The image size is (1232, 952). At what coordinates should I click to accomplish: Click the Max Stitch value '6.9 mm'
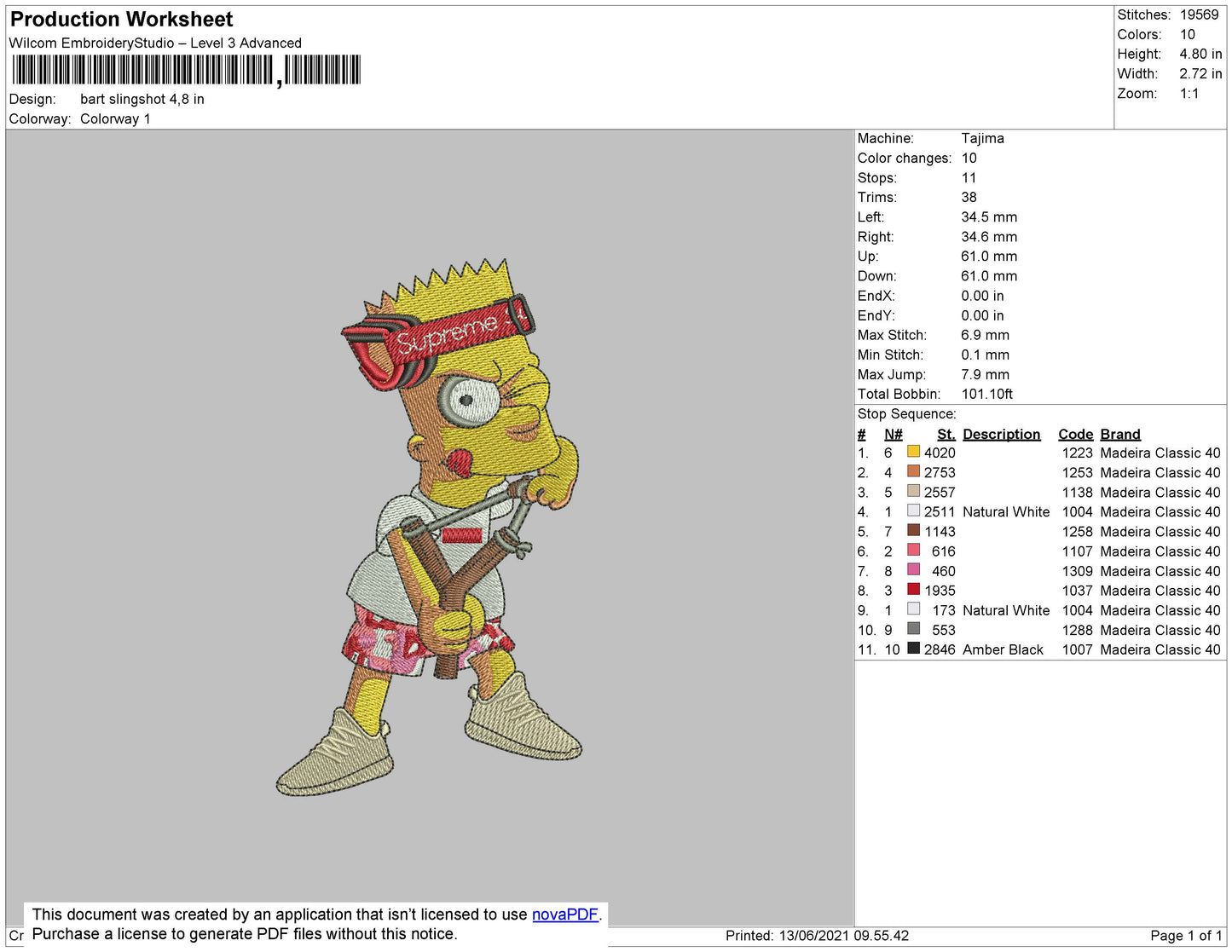(985, 335)
